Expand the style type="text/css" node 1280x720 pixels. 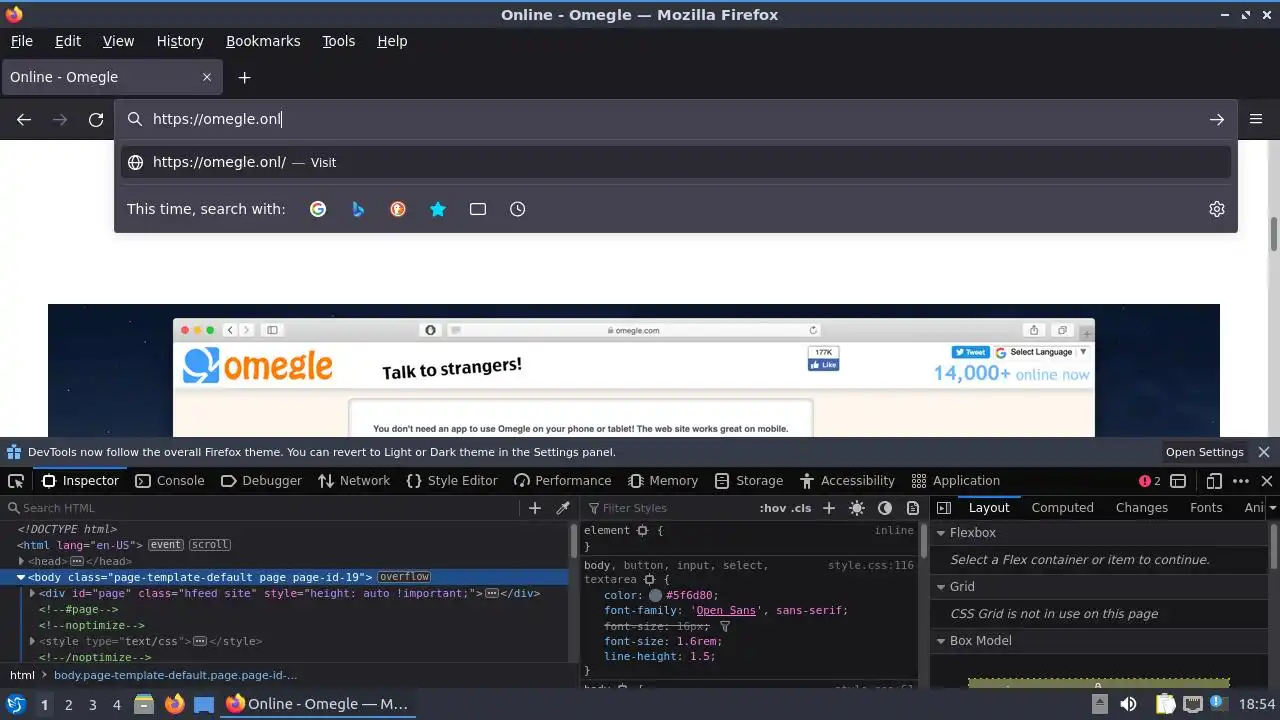[x=32, y=641]
